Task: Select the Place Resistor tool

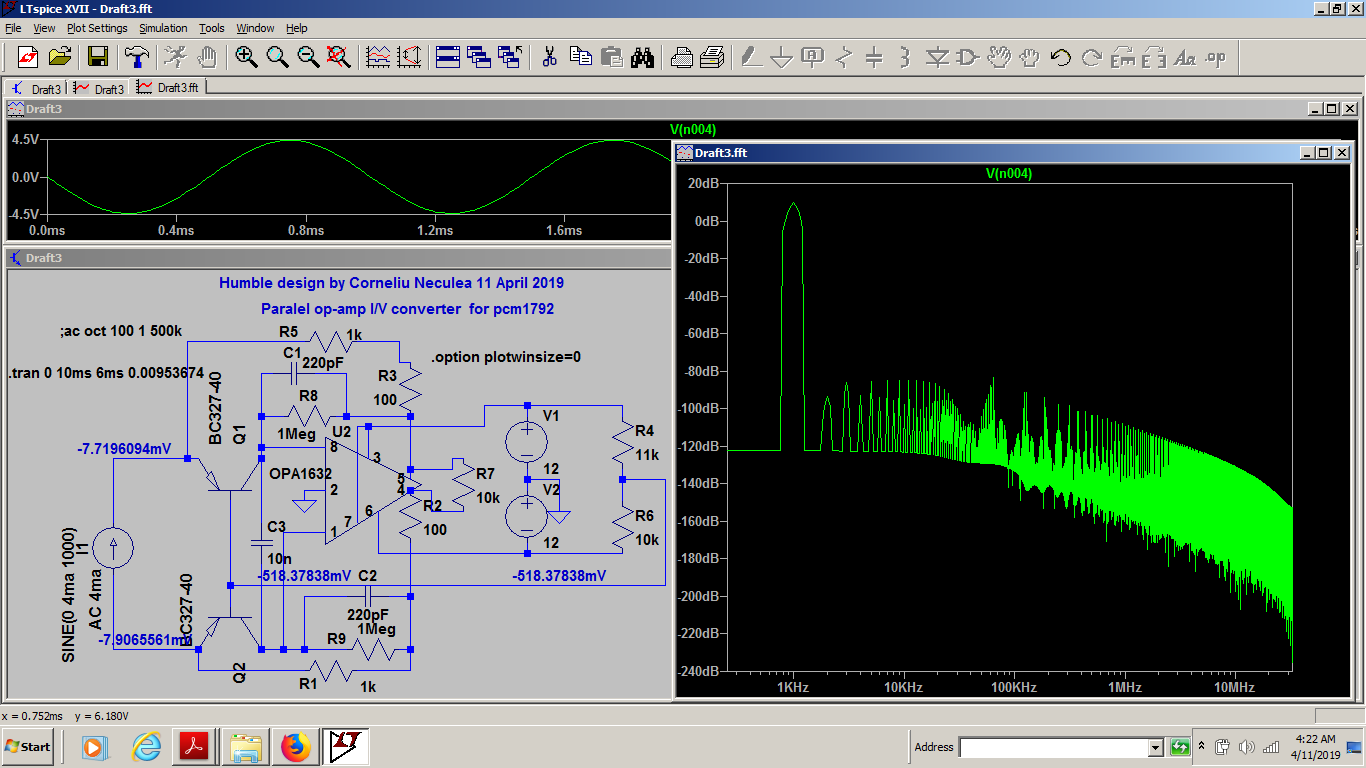Action: tap(844, 57)
